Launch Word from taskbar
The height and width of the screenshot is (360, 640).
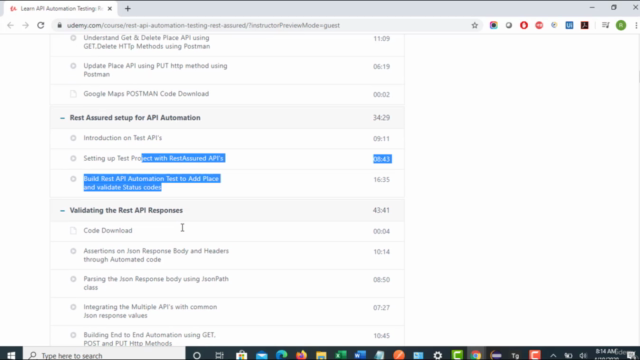(360, 355)
